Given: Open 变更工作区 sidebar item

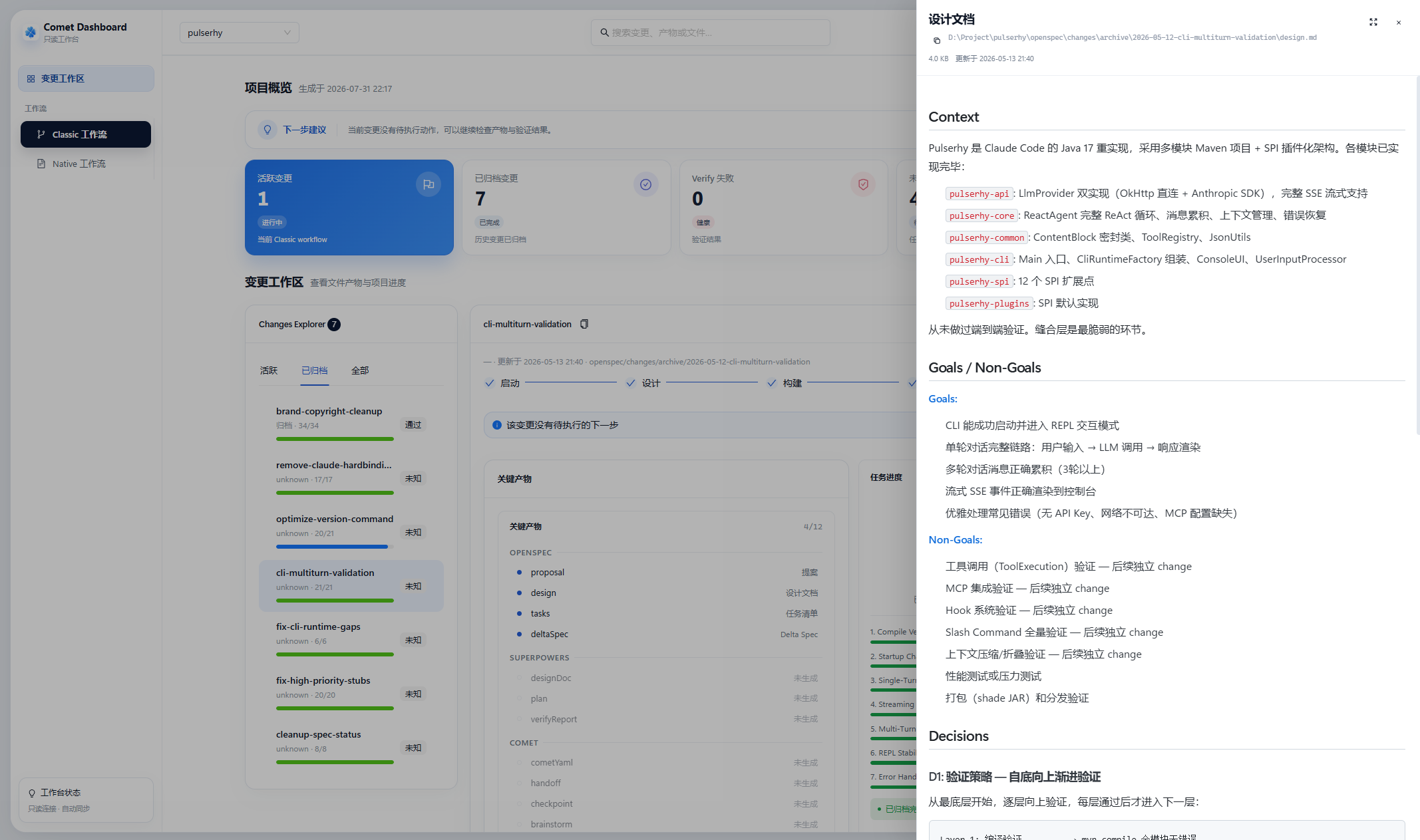Looking at the screenshot, I should [x=86, y=78].
